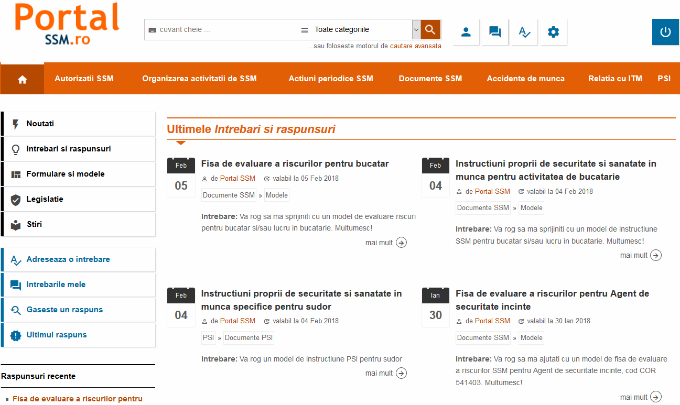Click the settings gear icon

click(553, 32)
